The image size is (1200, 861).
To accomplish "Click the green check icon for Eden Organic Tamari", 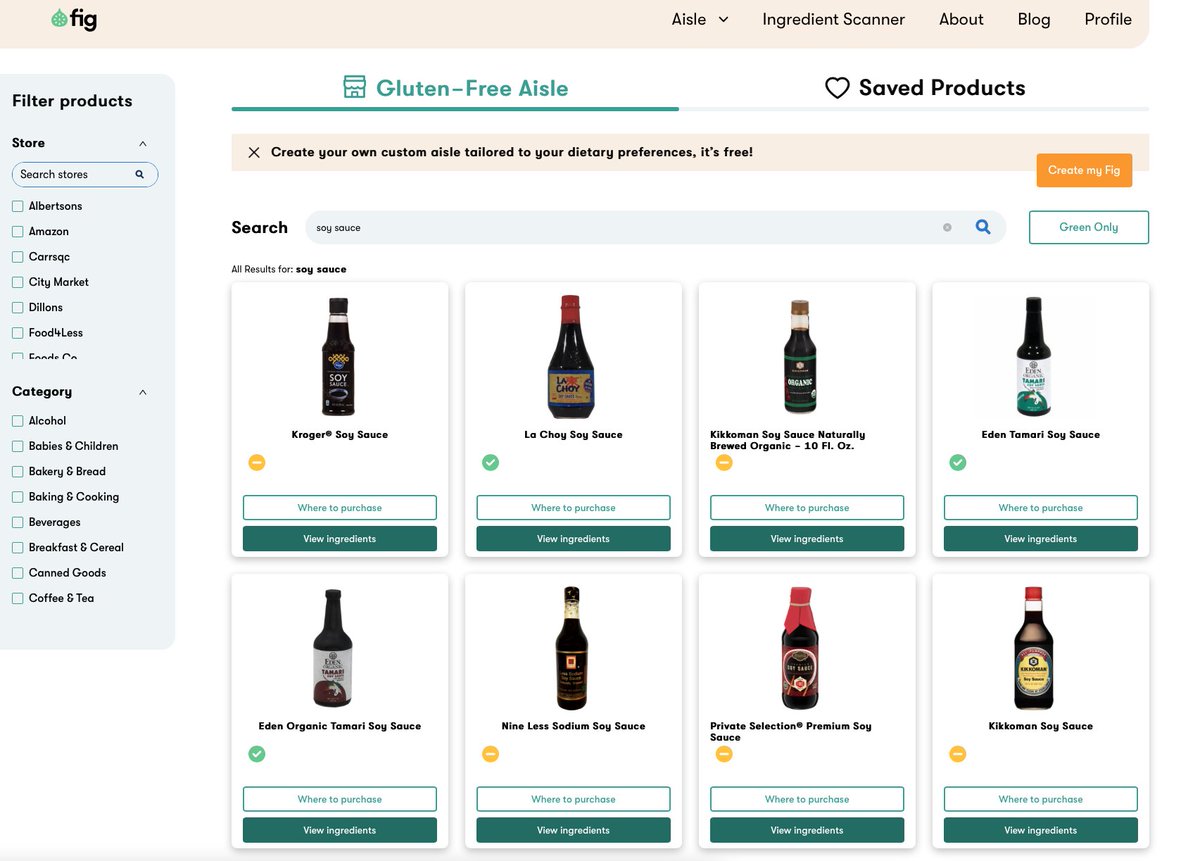I will click(257, 753).
